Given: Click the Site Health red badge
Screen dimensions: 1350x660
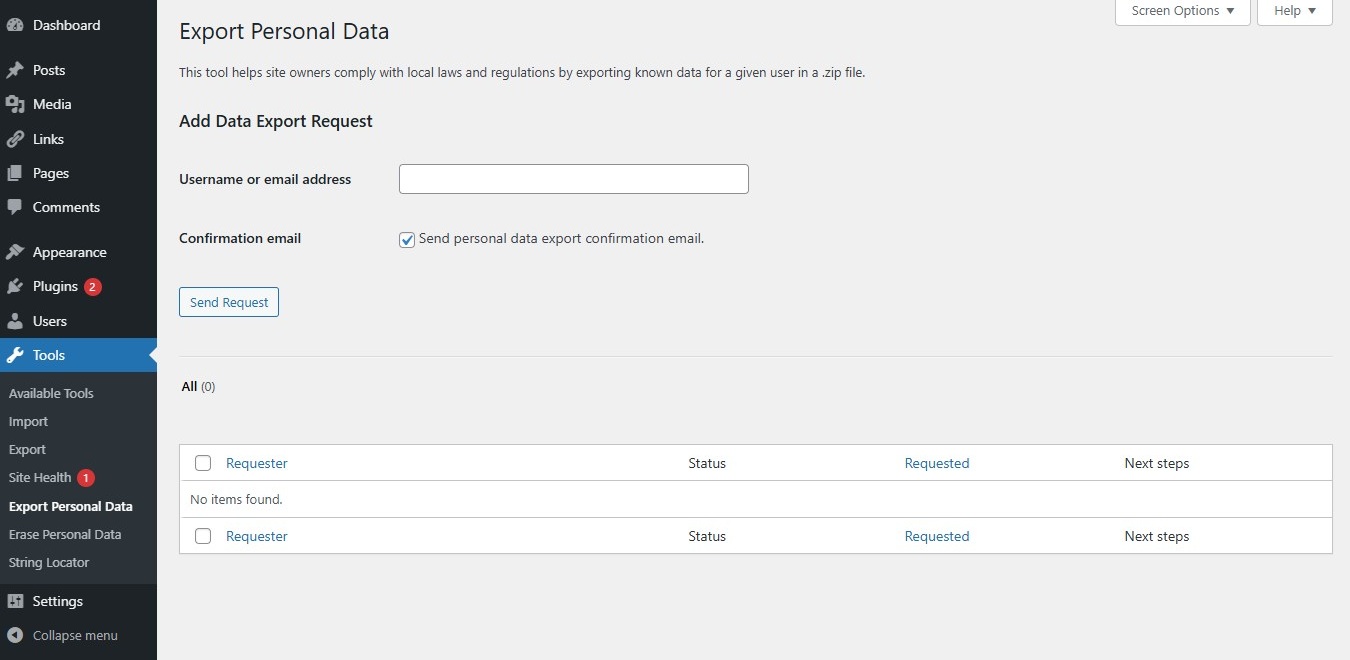Looking at the screenshot, I should coord(86,477).
